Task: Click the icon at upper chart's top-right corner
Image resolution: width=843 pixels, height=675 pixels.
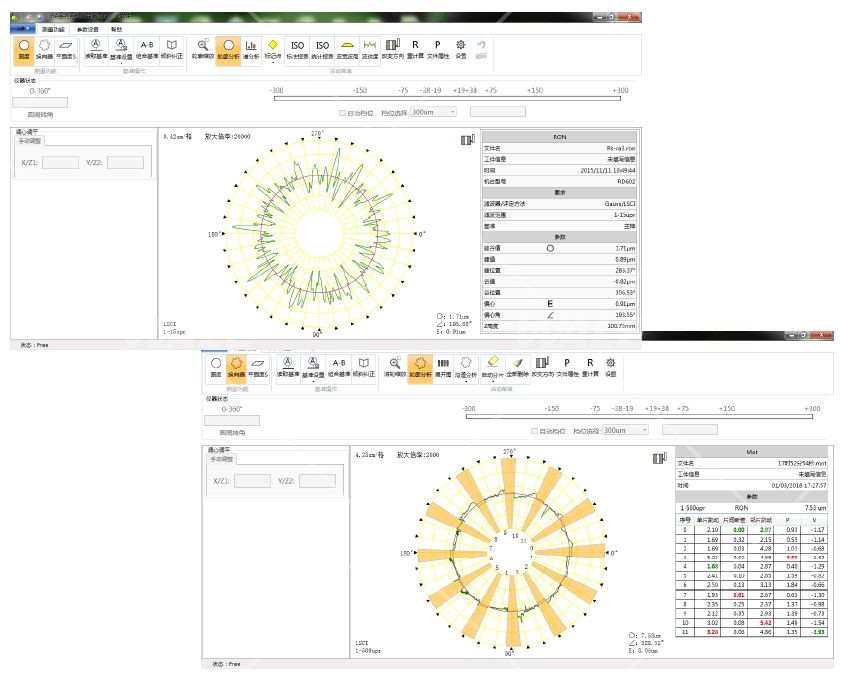Action: [468, 140]
